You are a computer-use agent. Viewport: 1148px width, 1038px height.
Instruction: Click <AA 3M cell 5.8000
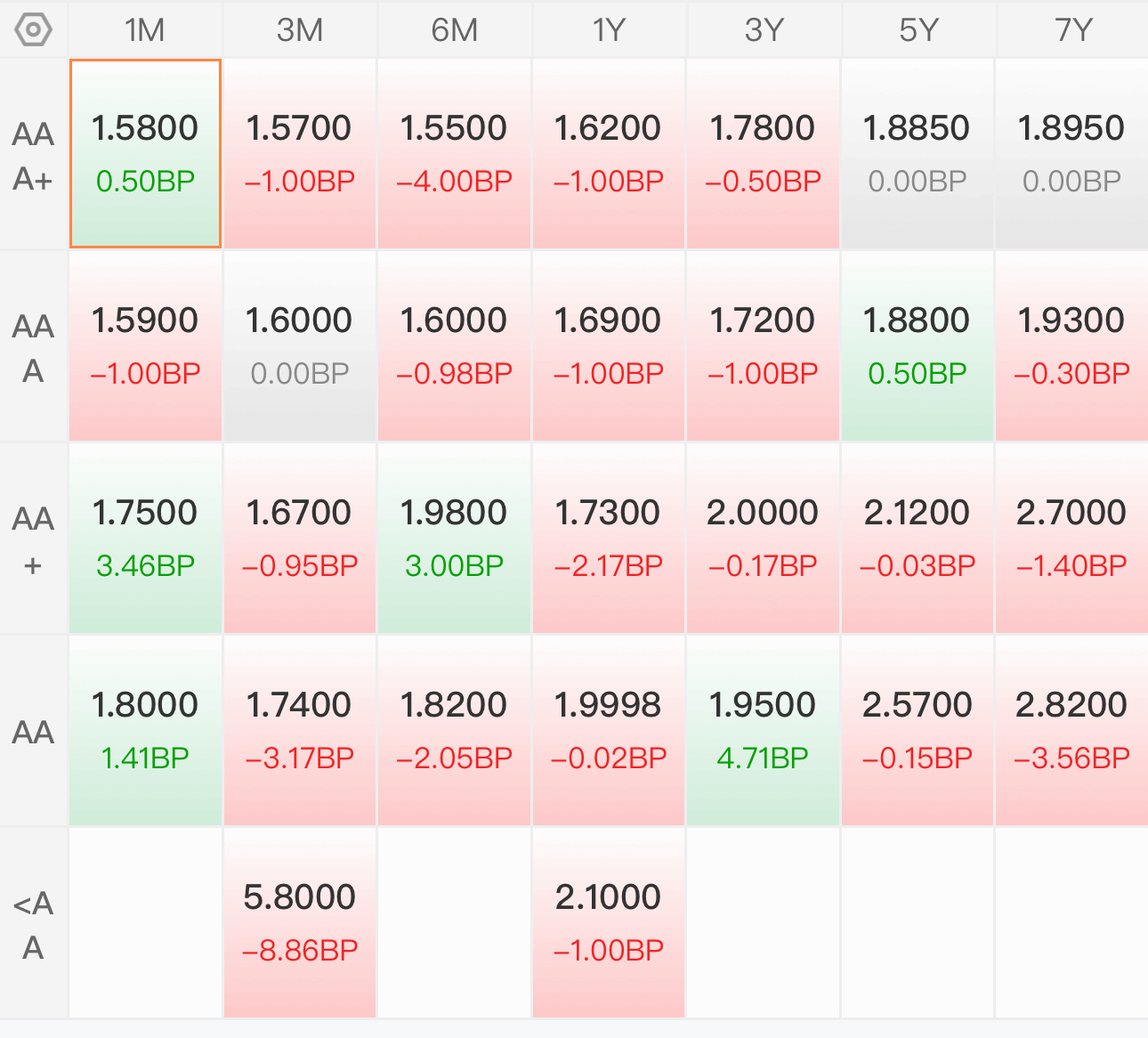pos(300,923)
